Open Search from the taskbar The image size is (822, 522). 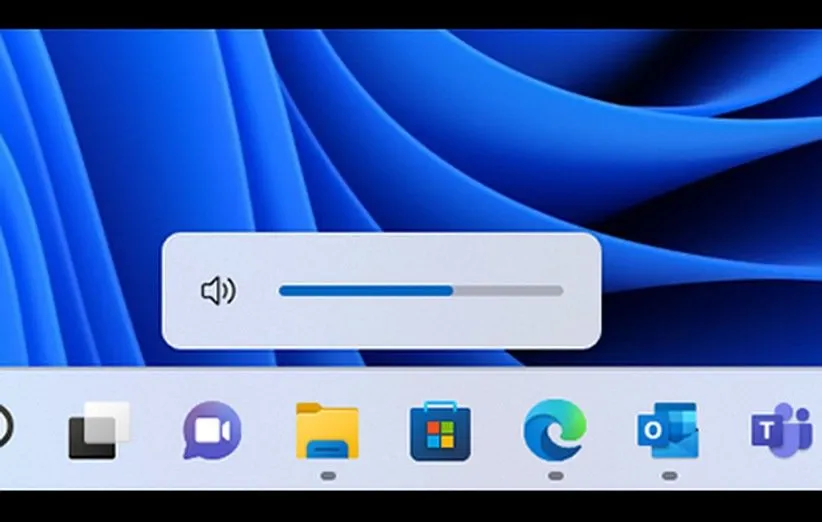[3, 428]
